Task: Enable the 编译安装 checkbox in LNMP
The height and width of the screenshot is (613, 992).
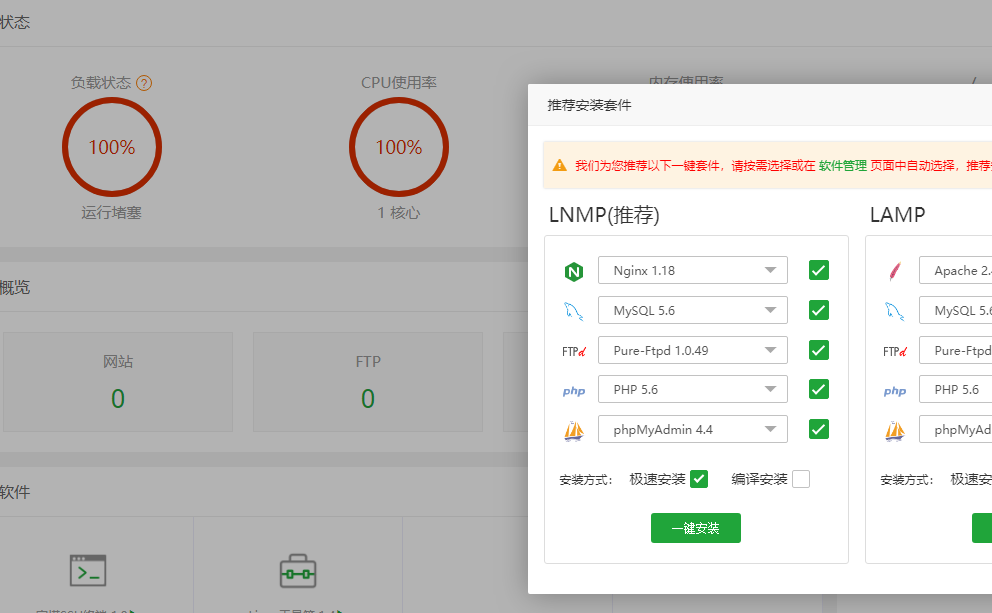Action: pyautogui.click(x=801, y=479)
